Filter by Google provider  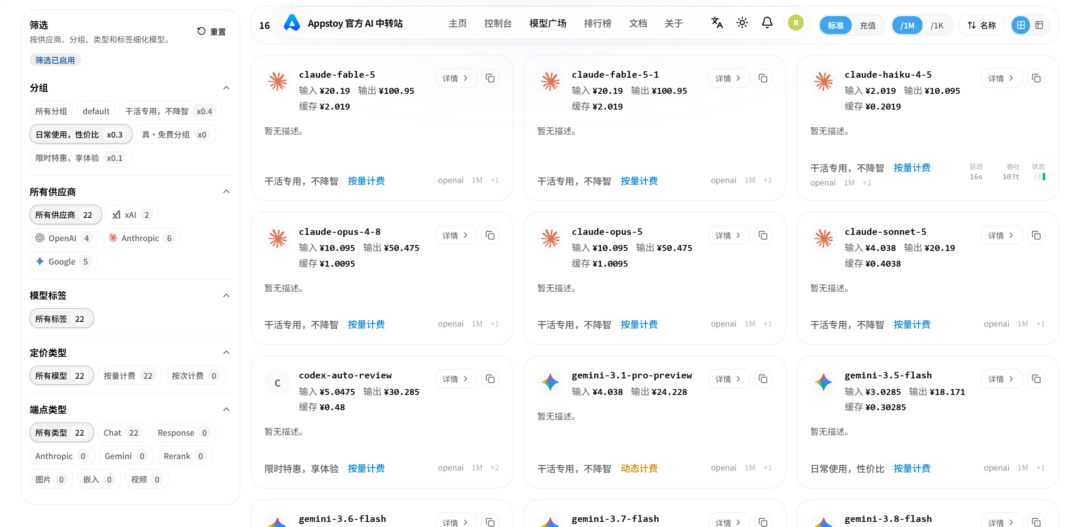coord(63,262)
